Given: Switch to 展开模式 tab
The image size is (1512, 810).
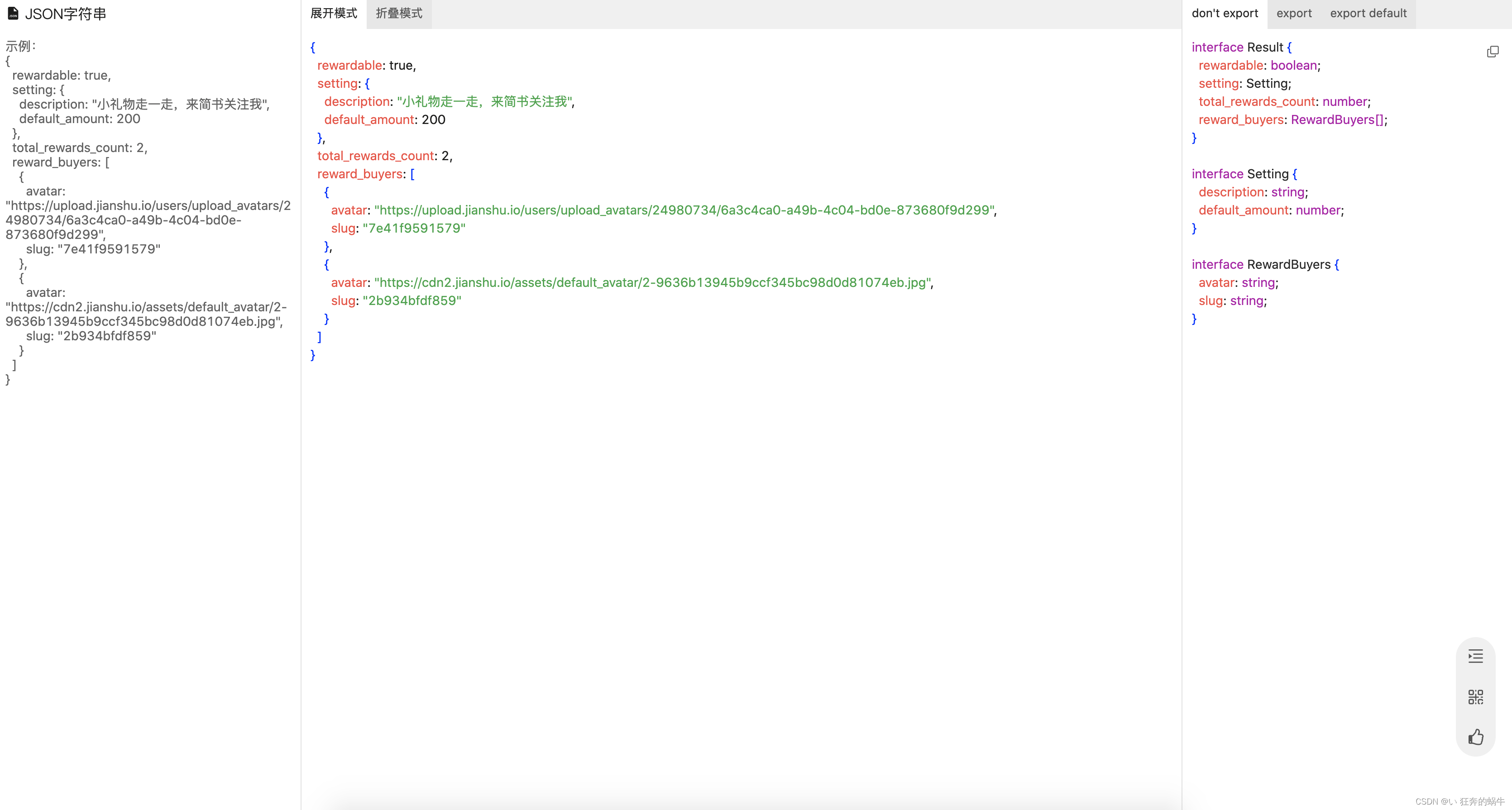Looking at the screenshot, I should [333, 14].
